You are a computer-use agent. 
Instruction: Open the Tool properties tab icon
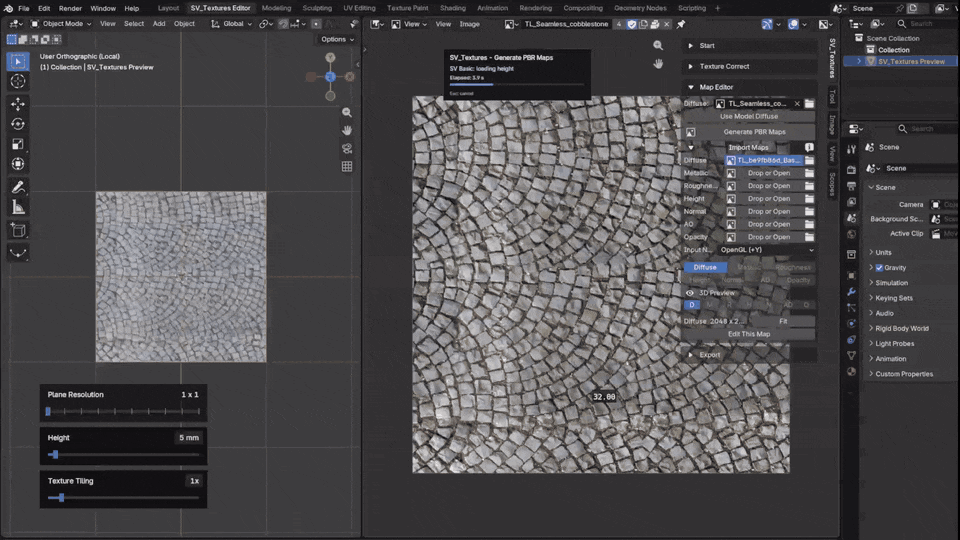tap(852, 149)
